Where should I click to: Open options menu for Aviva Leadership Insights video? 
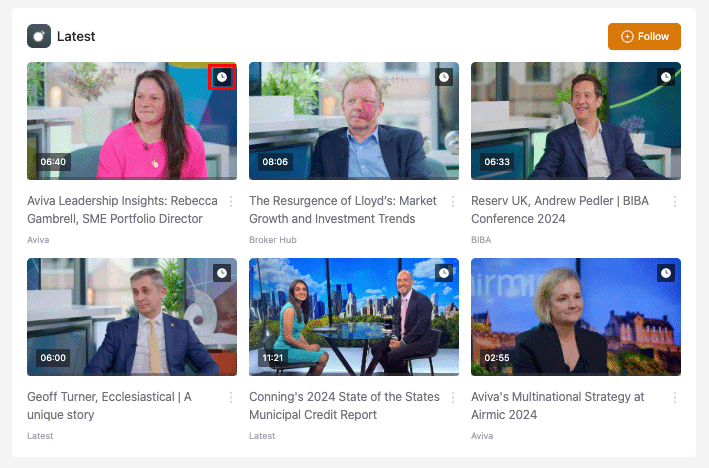(x=231, y=201)
